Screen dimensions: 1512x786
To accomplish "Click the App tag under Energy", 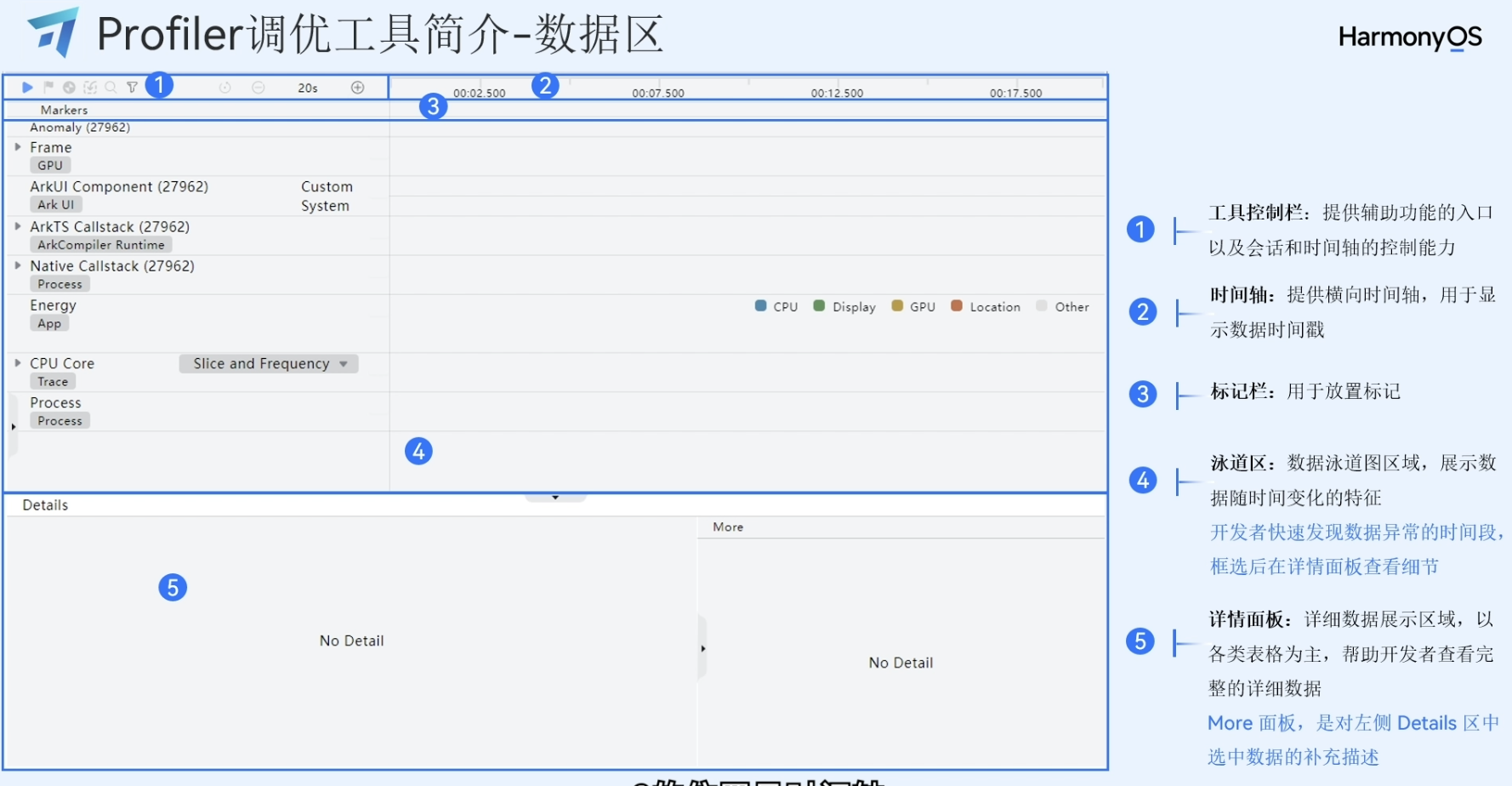I will [x=49, y=323].
